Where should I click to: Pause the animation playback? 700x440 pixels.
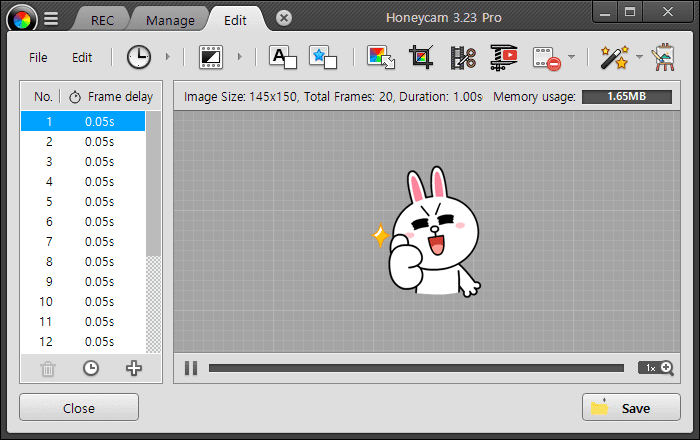tap(191, 368)
